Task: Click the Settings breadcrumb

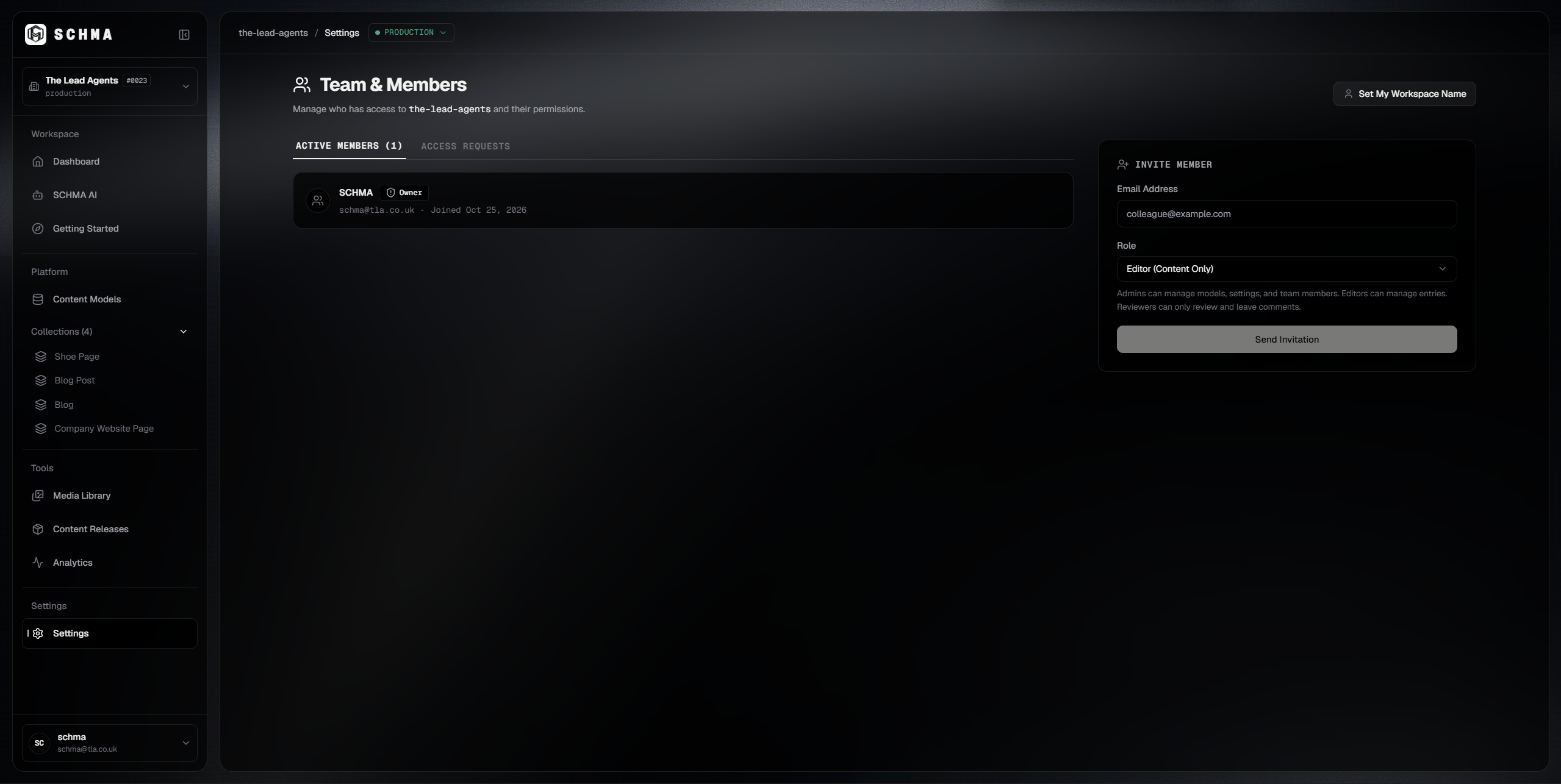Action: pyautogui.click(x=342, y=33)
